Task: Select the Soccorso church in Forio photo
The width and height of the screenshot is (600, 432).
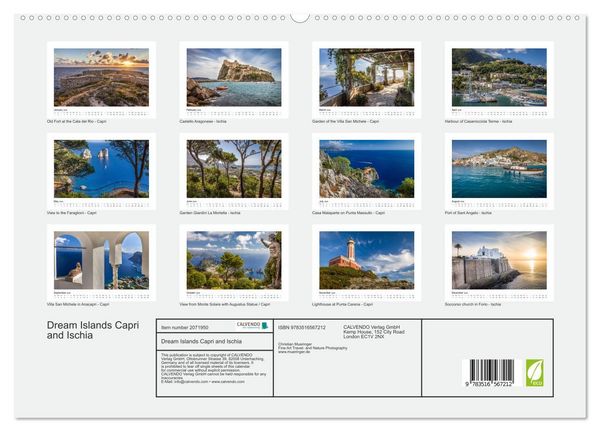Action: tap(499, 260)
